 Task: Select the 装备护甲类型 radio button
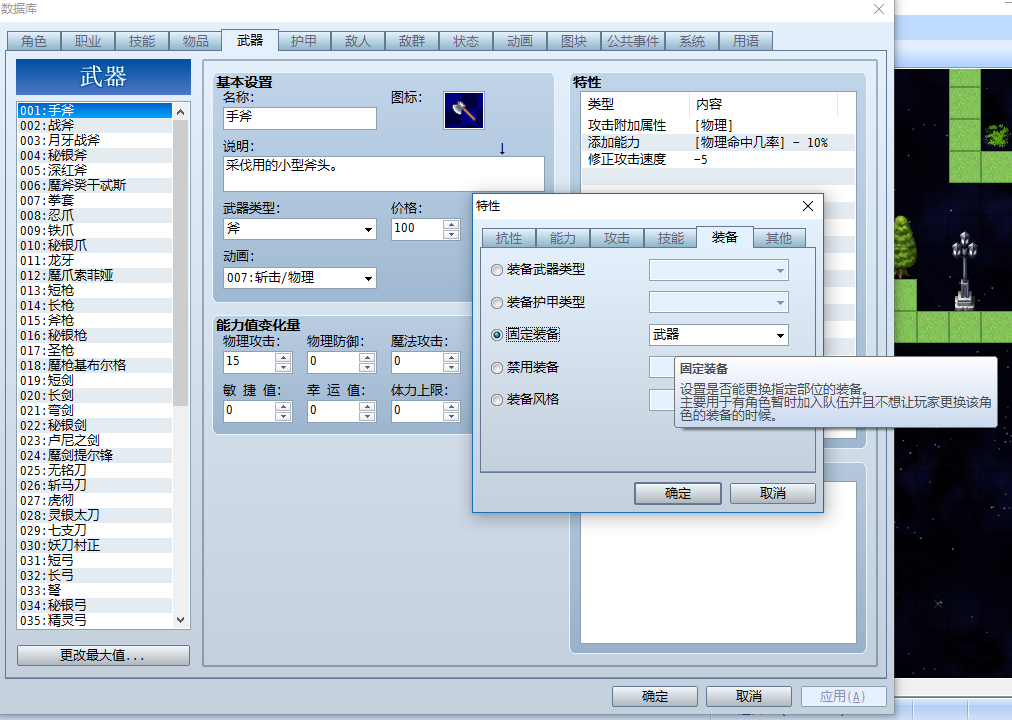(496, 303)
